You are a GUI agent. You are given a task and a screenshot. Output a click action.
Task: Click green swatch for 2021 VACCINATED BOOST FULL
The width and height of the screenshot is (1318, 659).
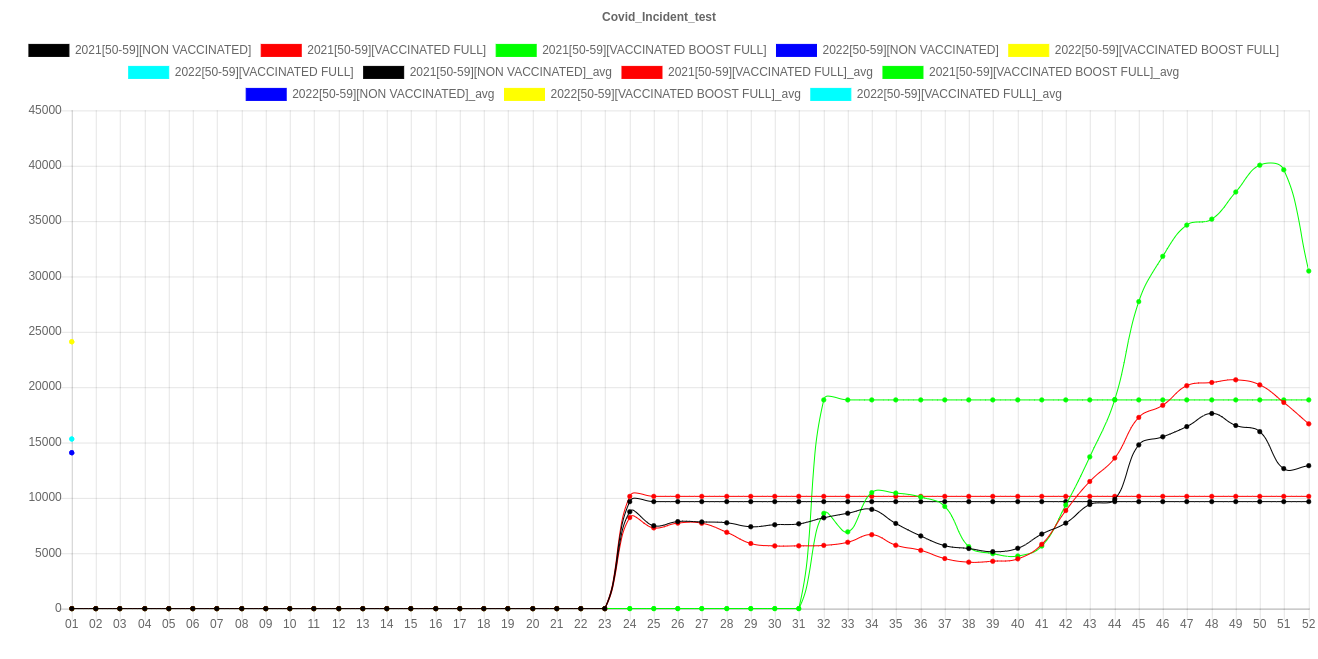[x=515, y=50]
